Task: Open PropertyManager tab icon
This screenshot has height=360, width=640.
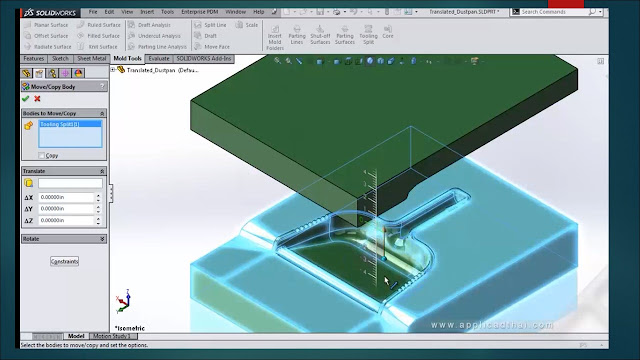Action: coord(39,73)
